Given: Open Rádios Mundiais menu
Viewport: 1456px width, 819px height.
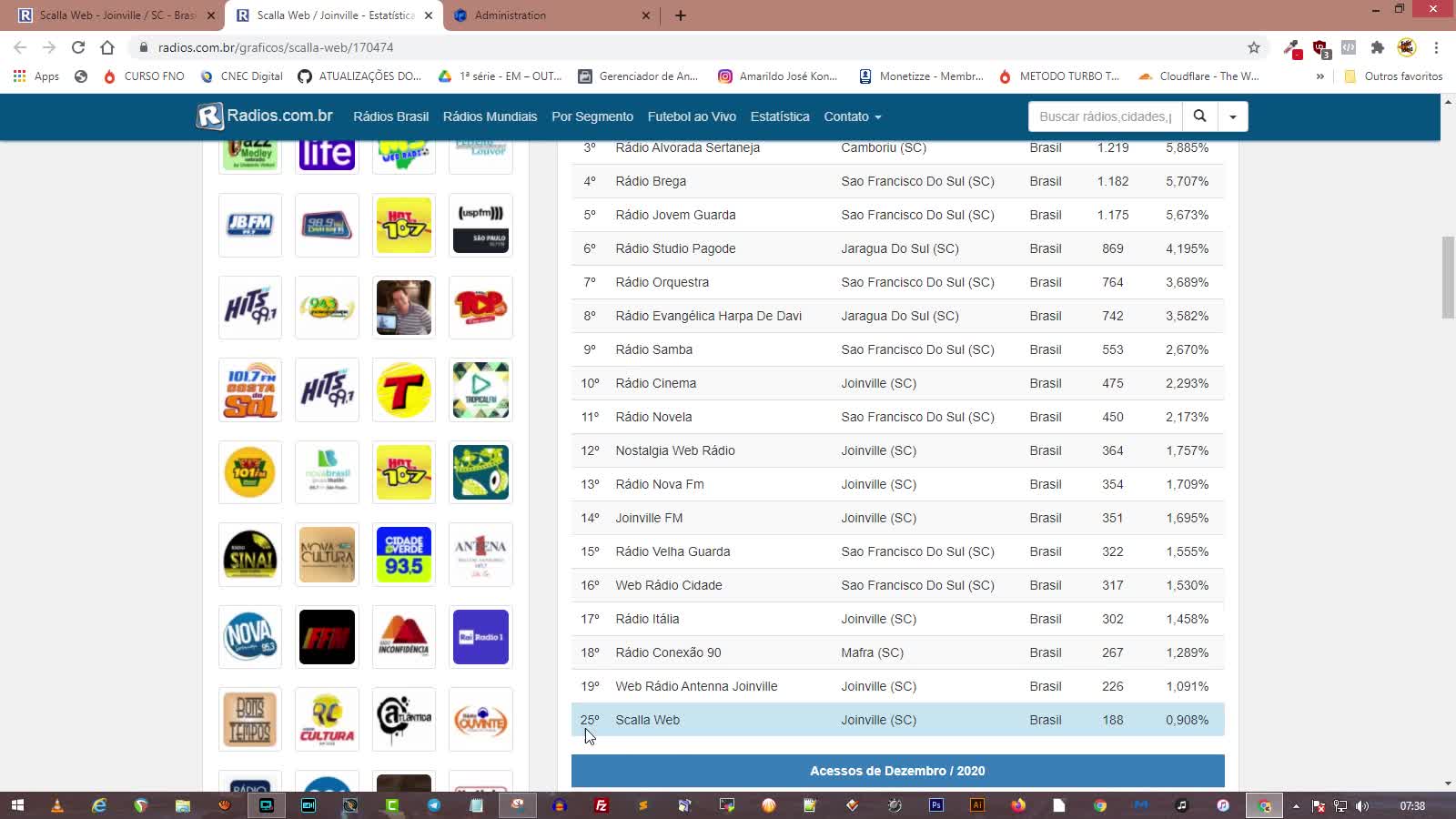Looking at the screenshot, I should [x=490, y=116].
